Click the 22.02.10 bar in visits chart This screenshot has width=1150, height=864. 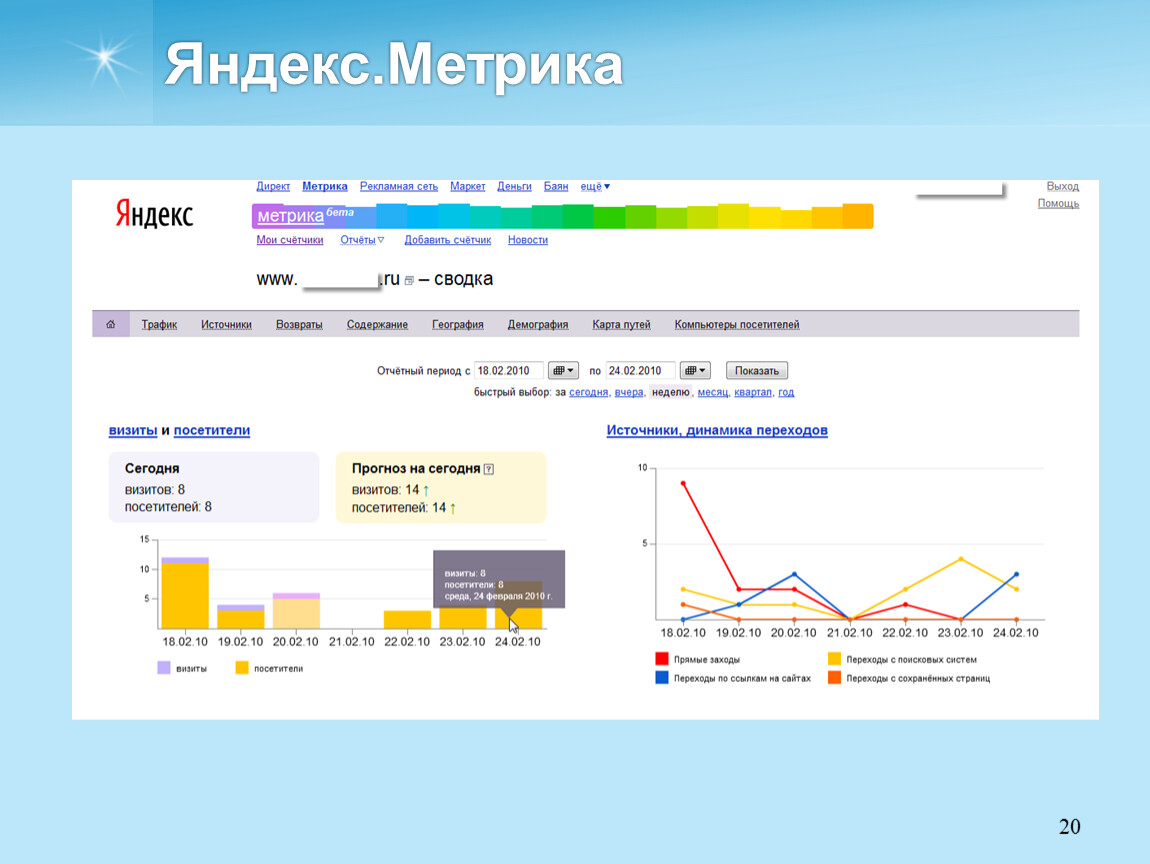(x=407, y=620)
